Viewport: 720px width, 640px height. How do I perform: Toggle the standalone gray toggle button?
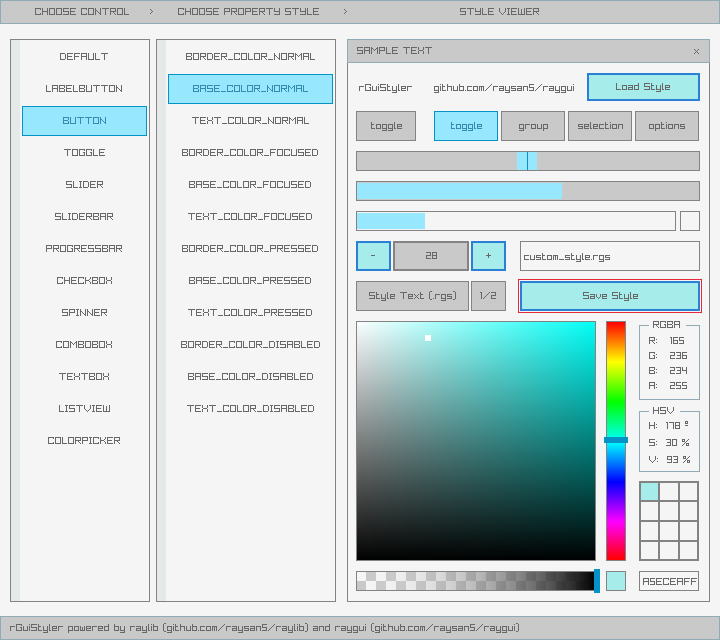(x=386, y=126)
